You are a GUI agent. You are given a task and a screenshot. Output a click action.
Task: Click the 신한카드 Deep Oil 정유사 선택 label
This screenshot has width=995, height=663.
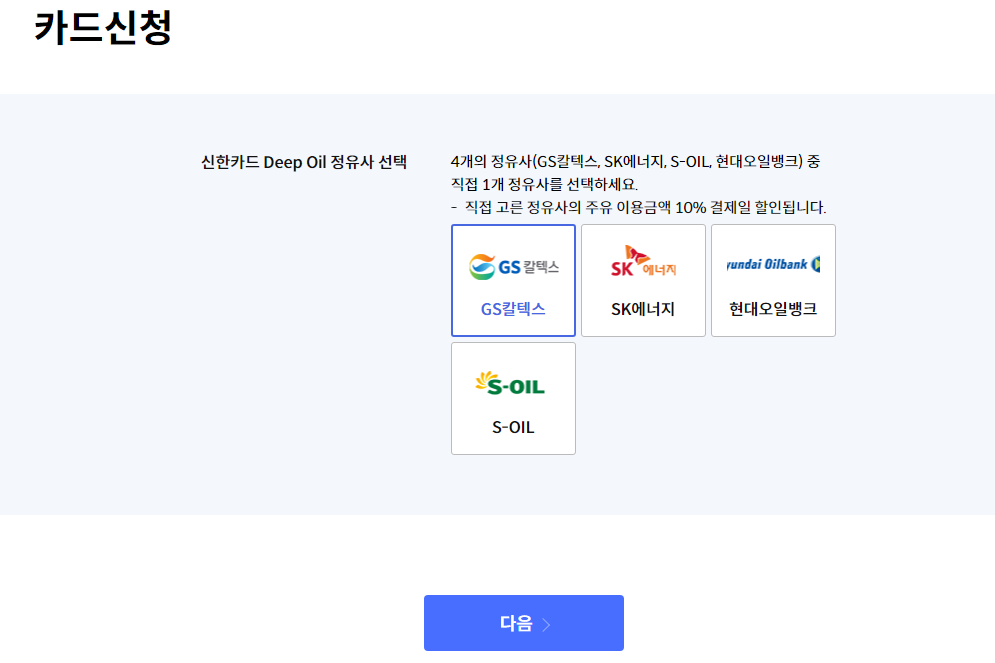(x=305, y=162)
